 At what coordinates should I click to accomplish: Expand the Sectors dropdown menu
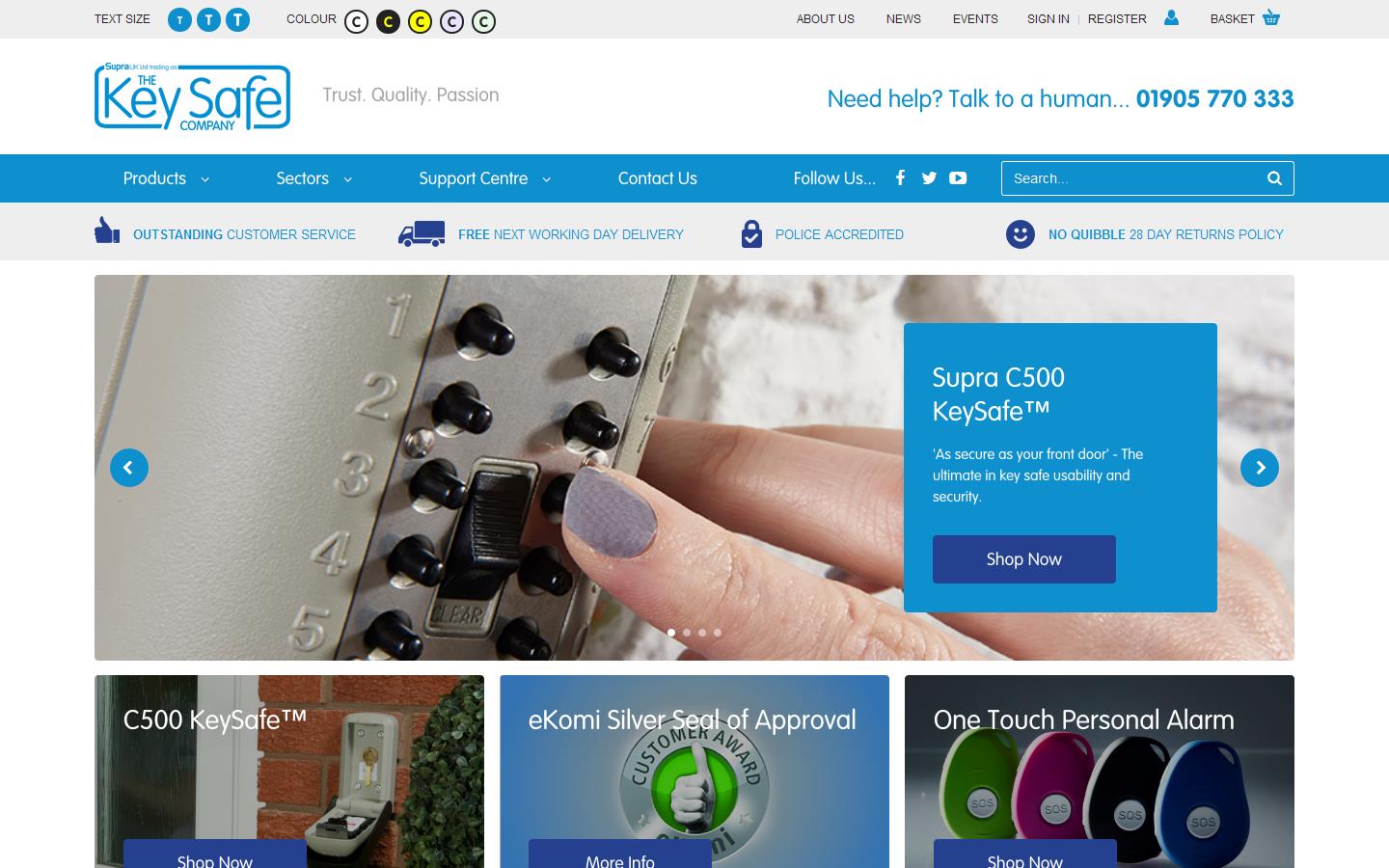(313, 178)
